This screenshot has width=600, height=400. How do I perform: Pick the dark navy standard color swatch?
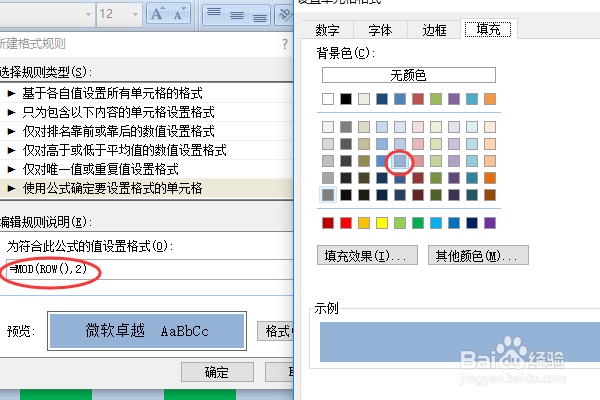(472, 223)
